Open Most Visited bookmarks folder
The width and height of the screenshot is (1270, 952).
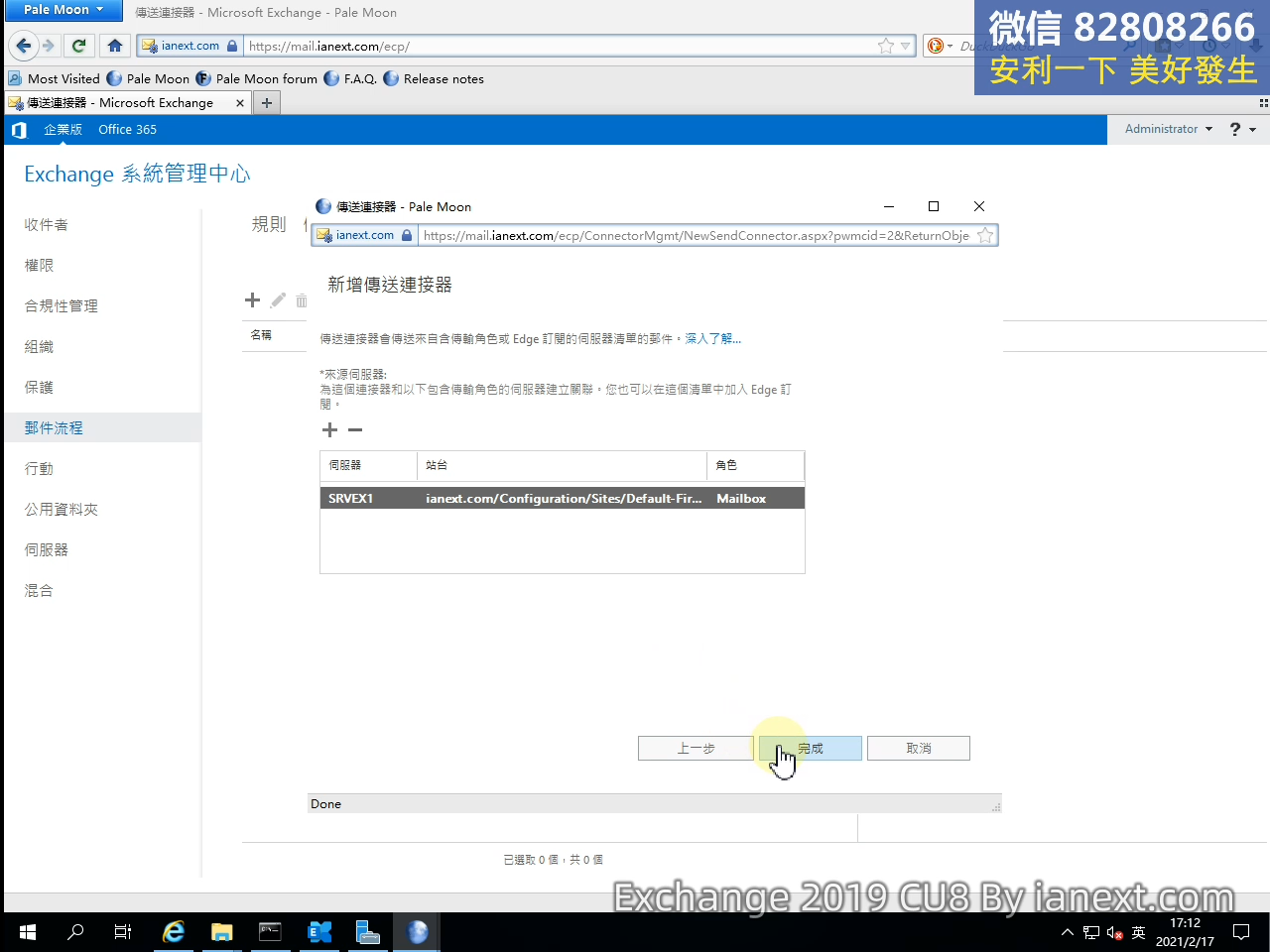[54, 78]
